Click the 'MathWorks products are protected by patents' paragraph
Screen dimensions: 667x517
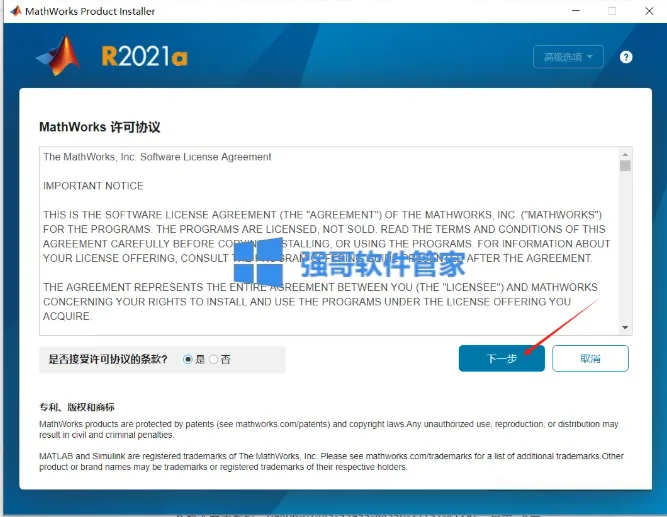pos(329,429)
